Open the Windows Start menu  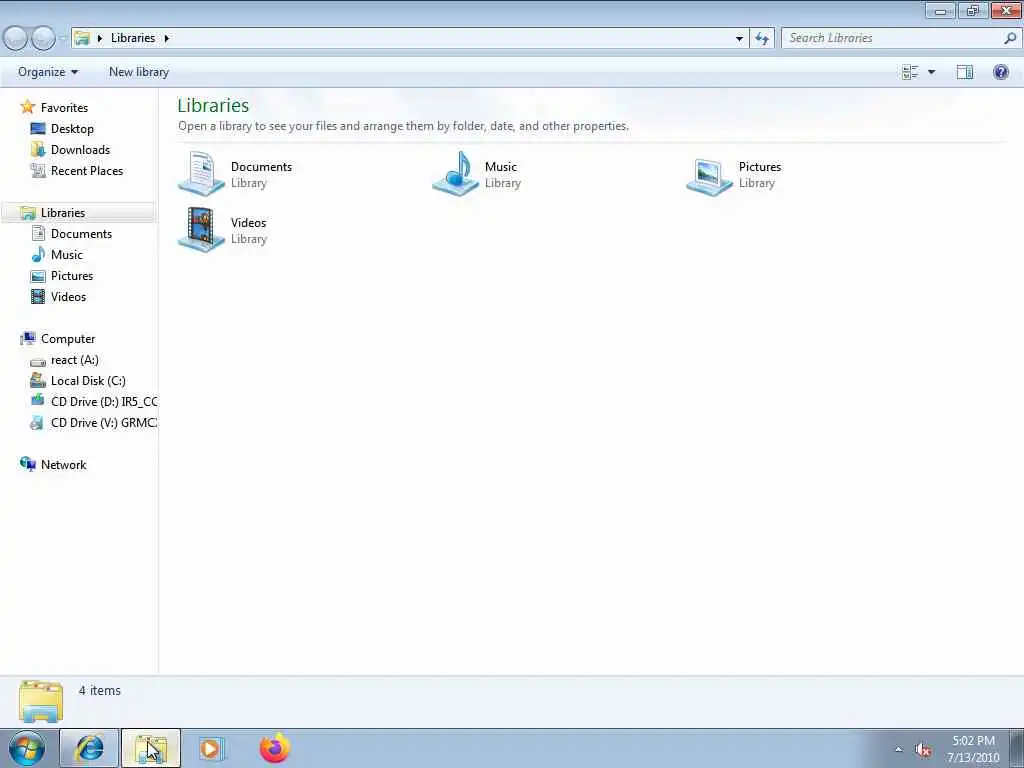point(27,748)
